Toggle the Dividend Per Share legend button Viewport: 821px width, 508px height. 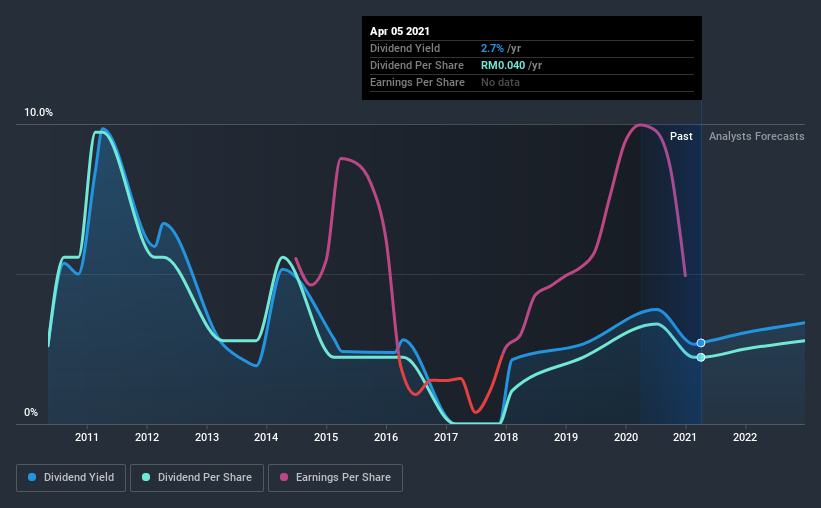[x=197, y=478]
